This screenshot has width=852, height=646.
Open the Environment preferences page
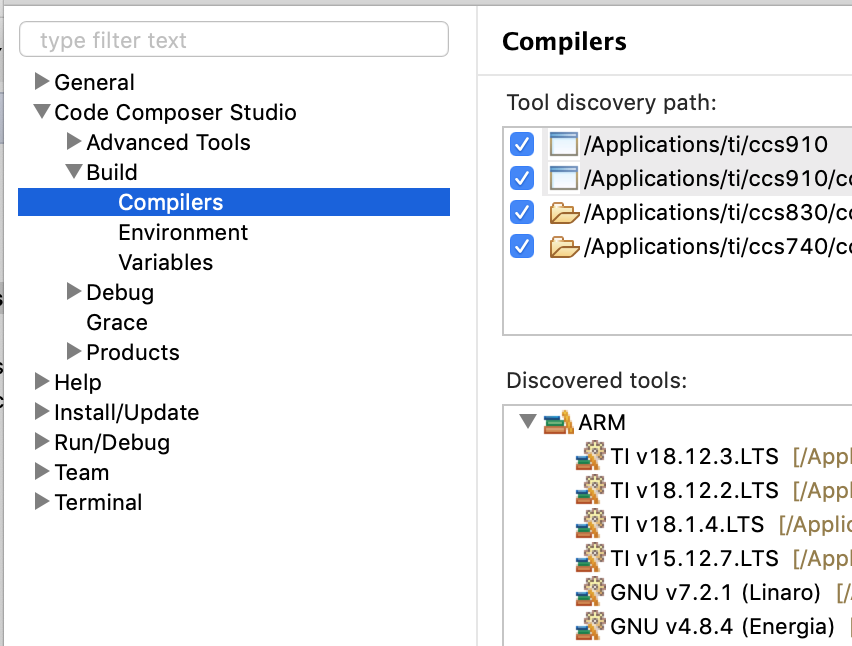pos(183,233)
